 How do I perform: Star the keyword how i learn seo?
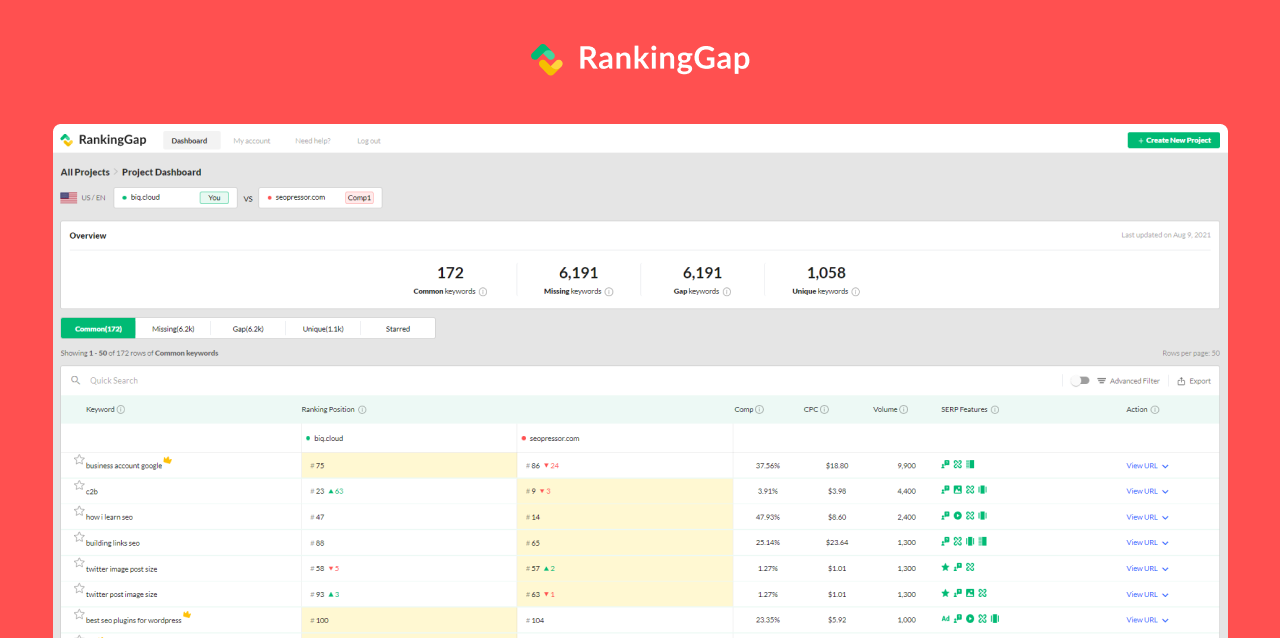[79, 511]
